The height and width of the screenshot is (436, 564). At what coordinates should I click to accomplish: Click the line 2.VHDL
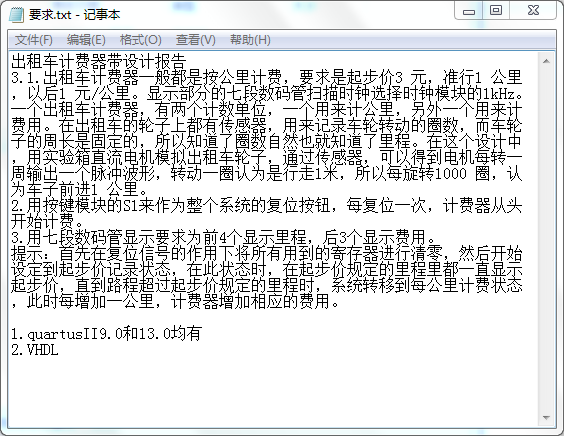click(x=35, y=350)
